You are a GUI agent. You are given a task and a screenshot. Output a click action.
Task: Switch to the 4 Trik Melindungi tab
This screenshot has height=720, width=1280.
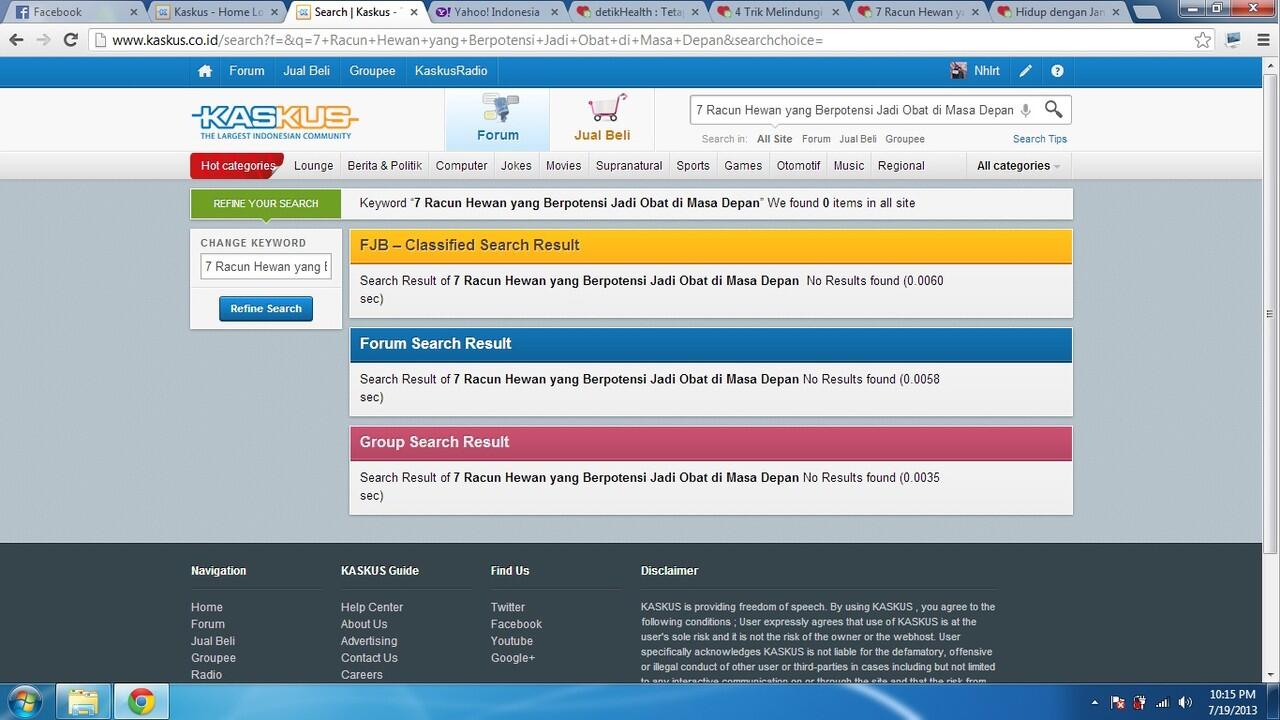tap(777, 12)
